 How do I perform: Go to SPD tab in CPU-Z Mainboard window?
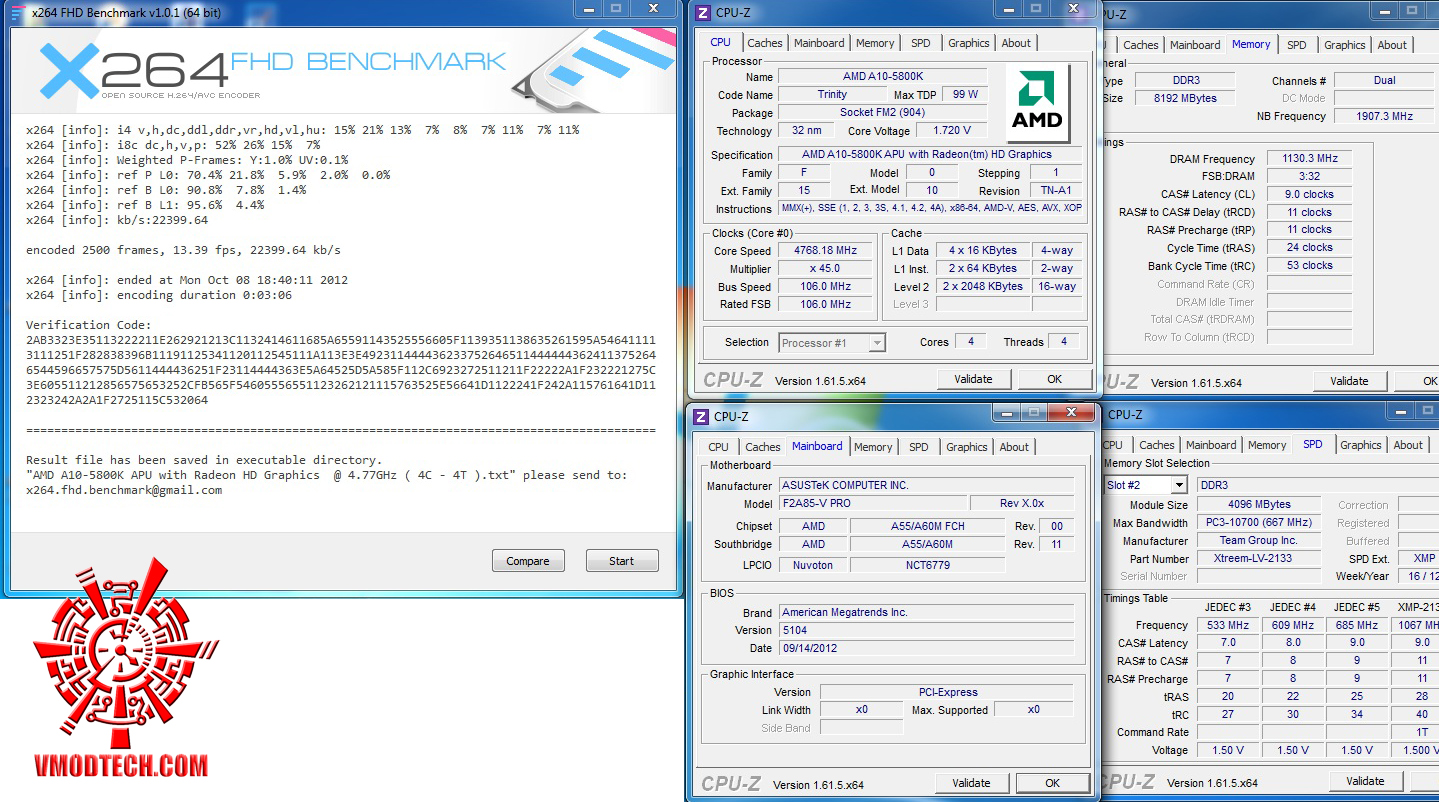coord(918,447)
